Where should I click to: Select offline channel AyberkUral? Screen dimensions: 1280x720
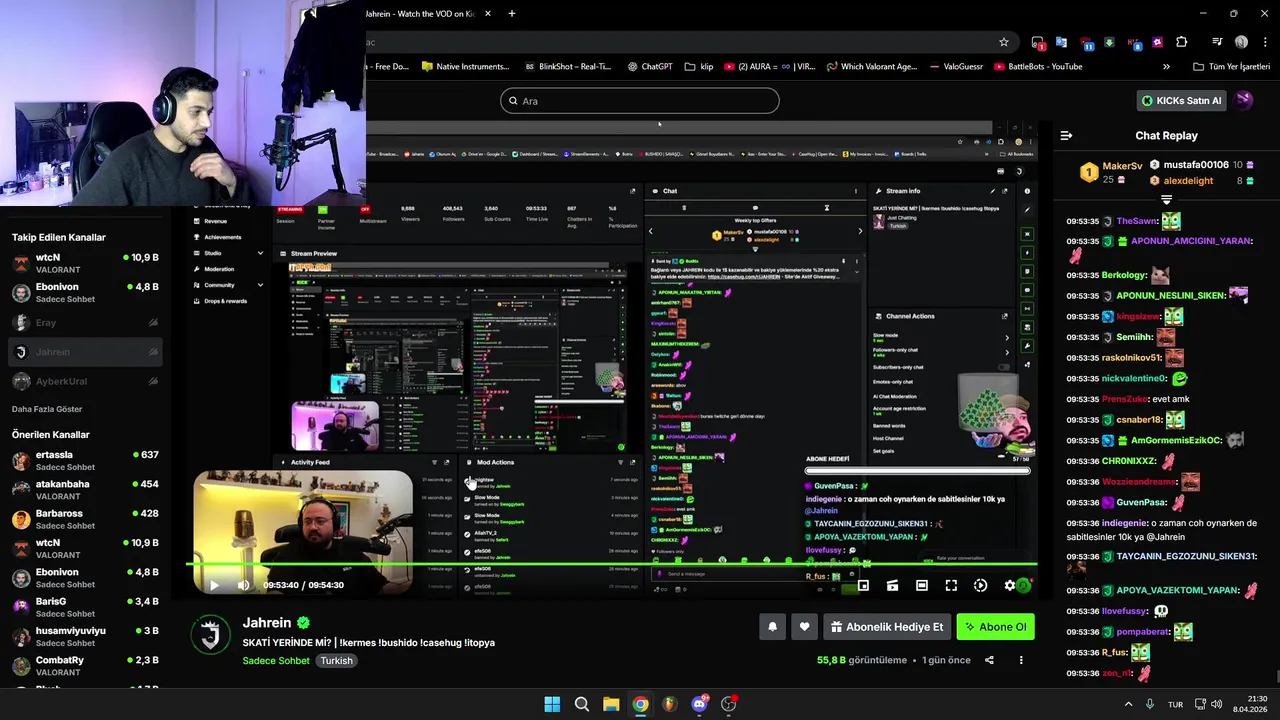click(x=85, y=381)
